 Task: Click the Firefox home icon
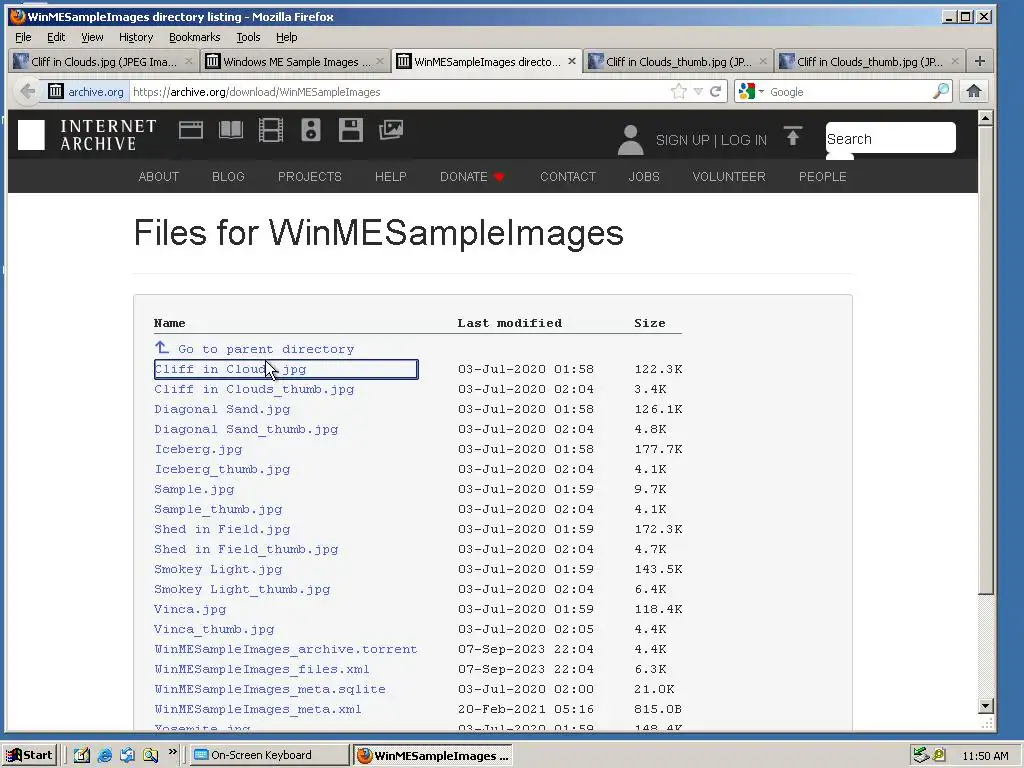coord(974,91)
